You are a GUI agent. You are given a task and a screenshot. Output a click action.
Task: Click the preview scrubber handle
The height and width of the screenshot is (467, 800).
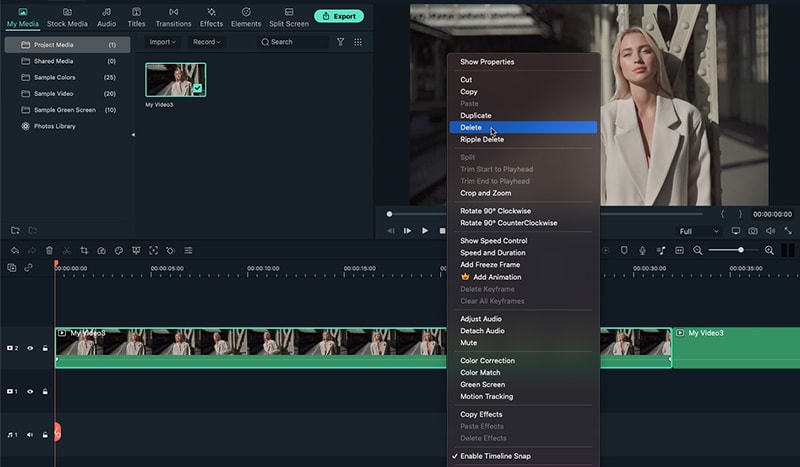point(389,214)
